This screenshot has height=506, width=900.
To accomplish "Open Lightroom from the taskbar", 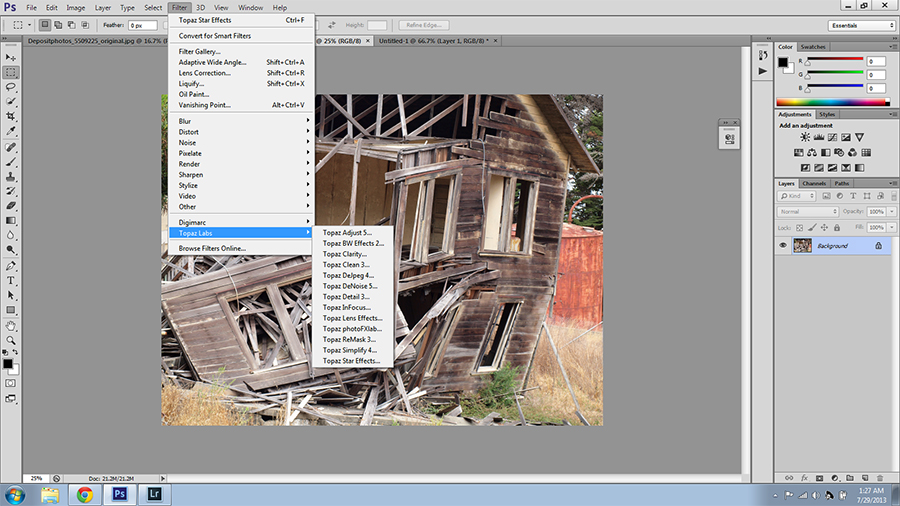I will pyautogui.click(x=155, y=494).
